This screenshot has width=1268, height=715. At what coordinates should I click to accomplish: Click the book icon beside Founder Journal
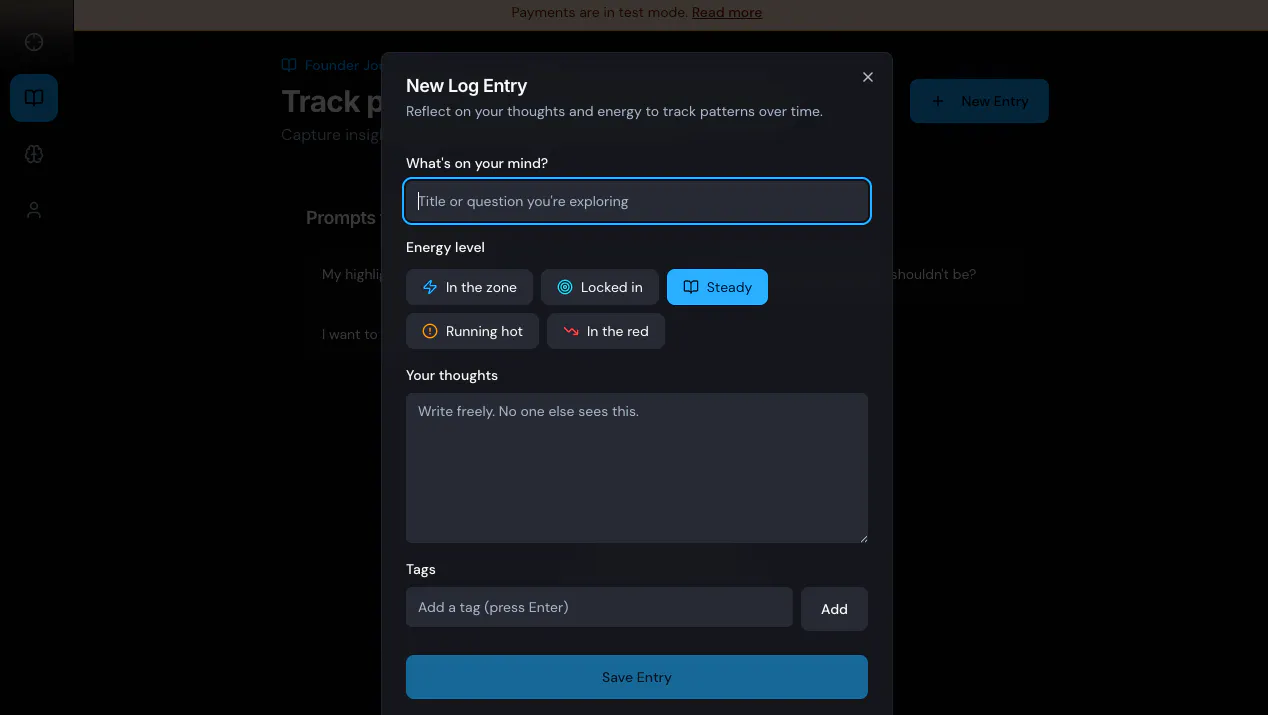pyautogui.click(x=289, y=65)
